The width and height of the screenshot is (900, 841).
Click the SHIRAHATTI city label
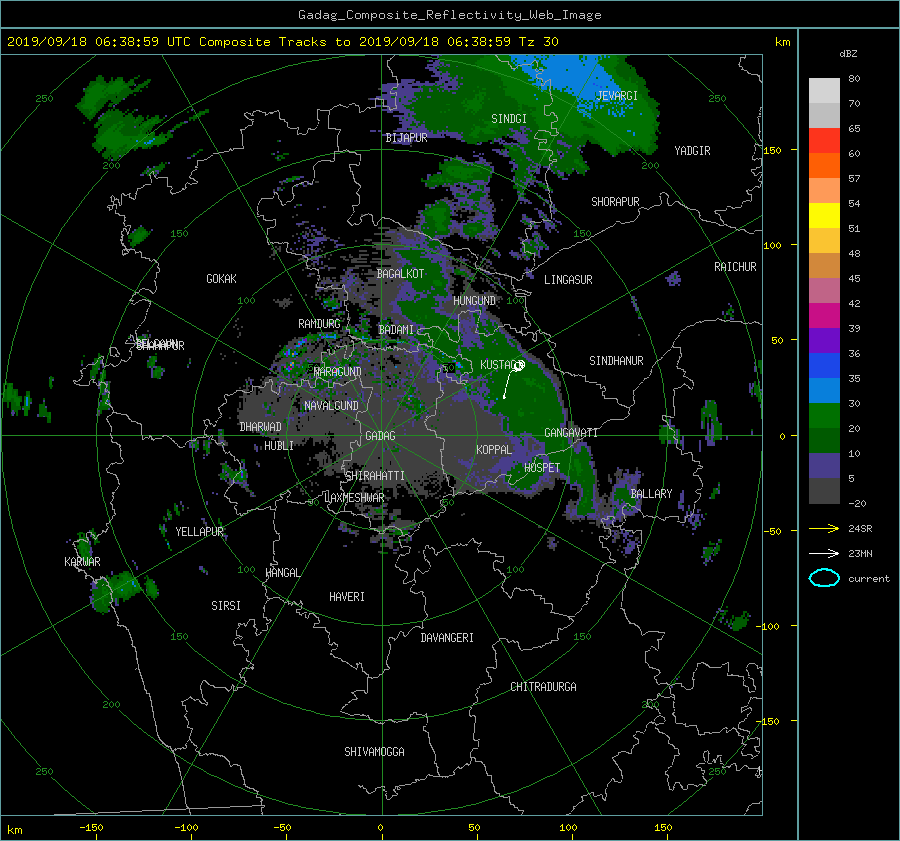375,476
